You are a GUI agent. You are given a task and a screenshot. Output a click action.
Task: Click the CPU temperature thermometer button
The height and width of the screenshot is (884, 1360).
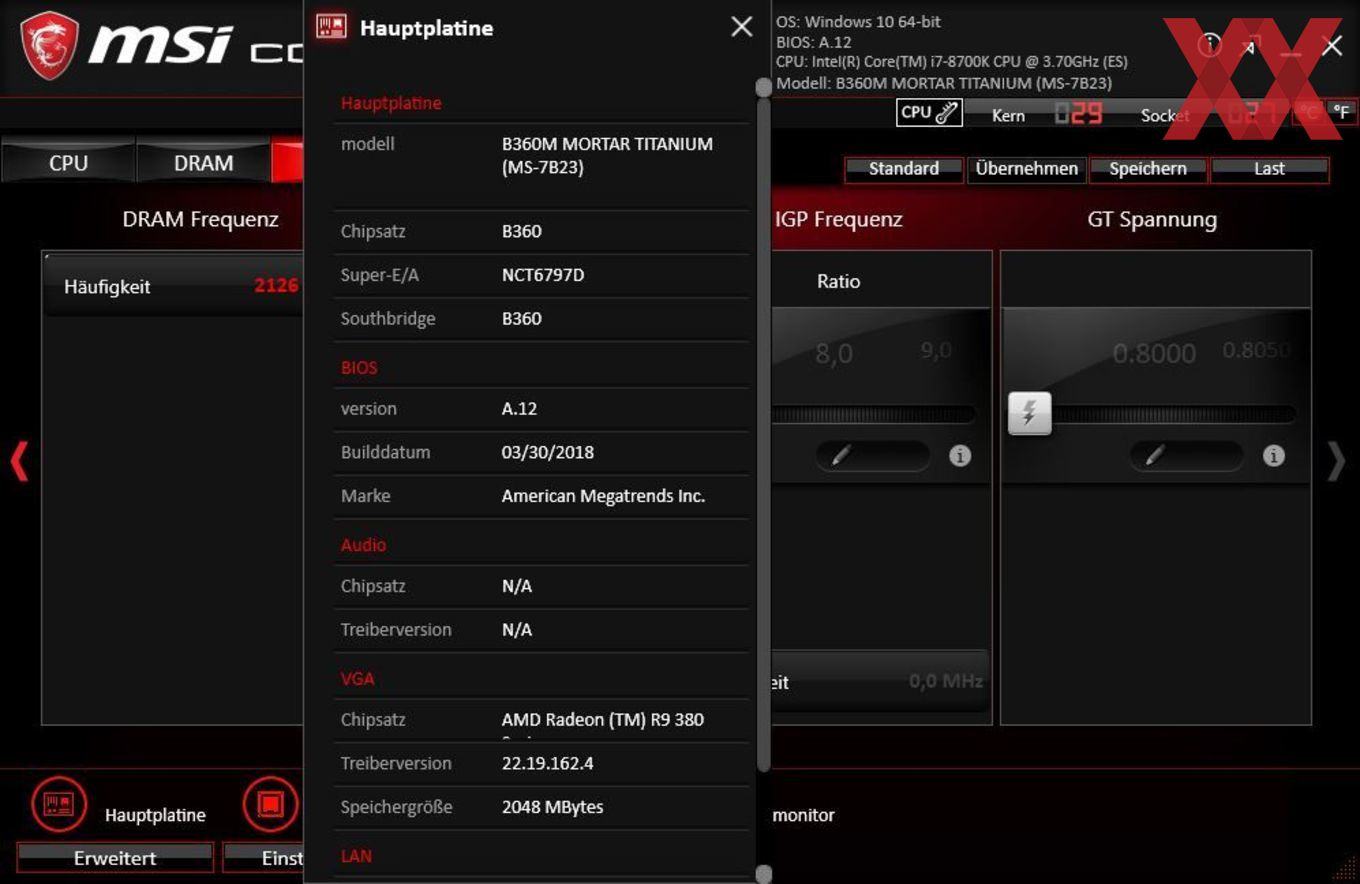(x=929, y=113)
